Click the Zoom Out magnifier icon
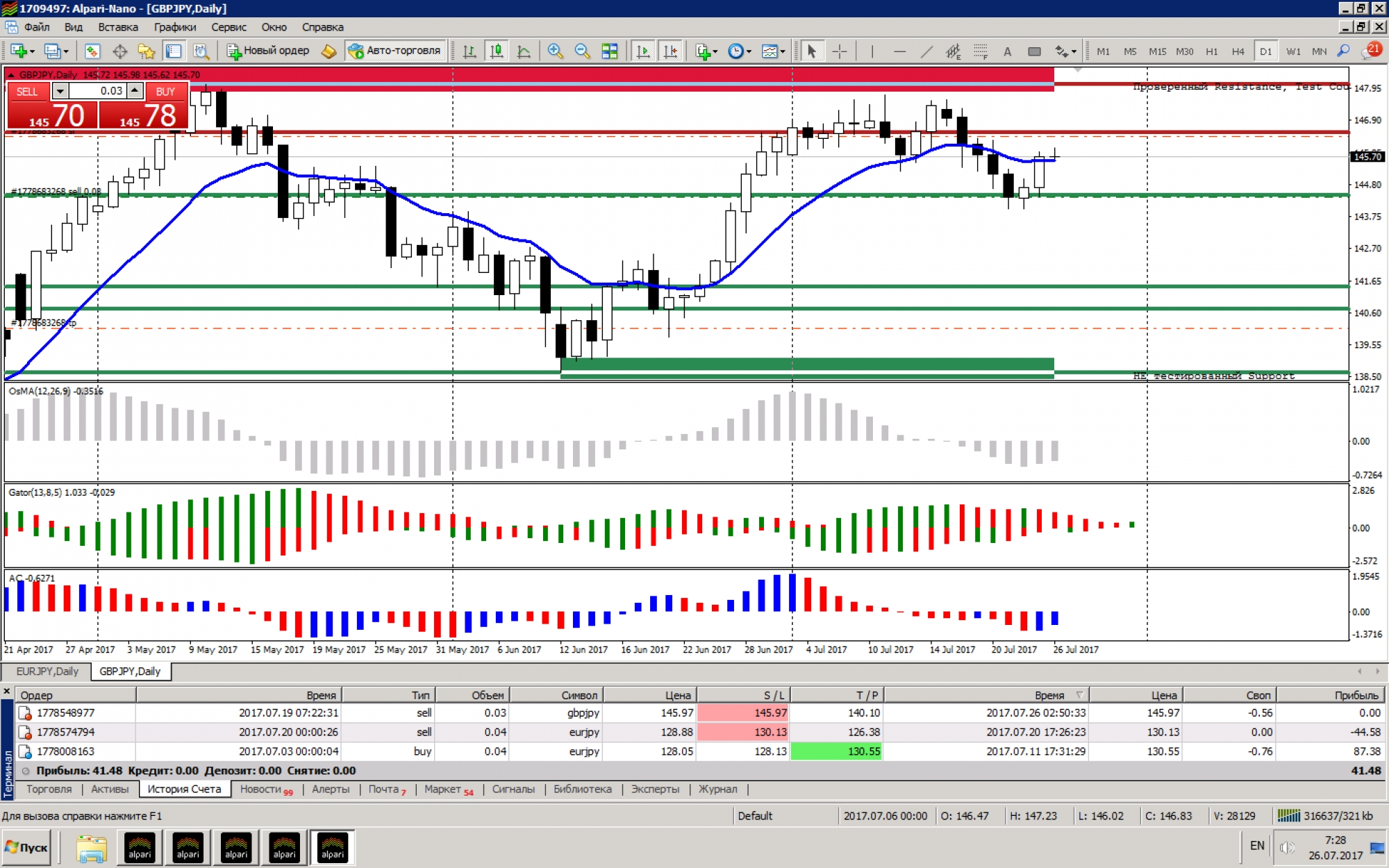 pos(582,51)
